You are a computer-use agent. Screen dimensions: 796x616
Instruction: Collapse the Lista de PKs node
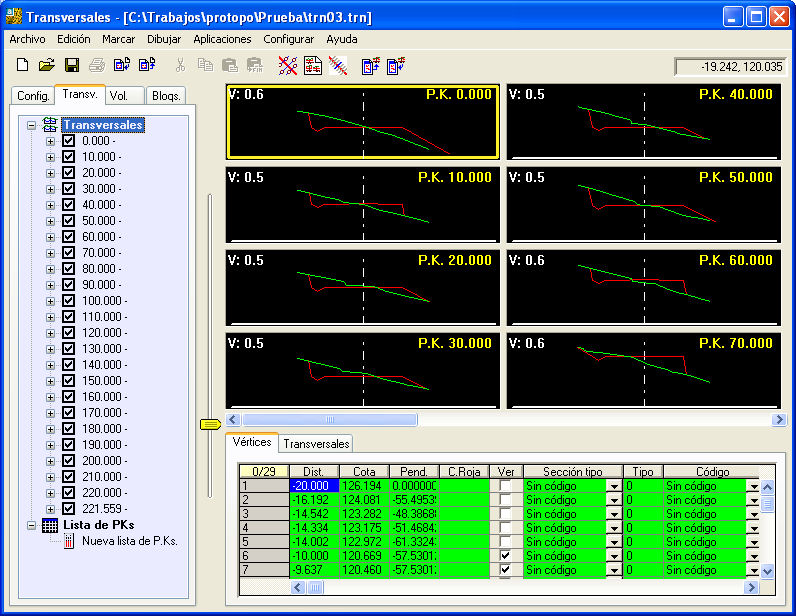pyautogui.click(x=31, y=526)
